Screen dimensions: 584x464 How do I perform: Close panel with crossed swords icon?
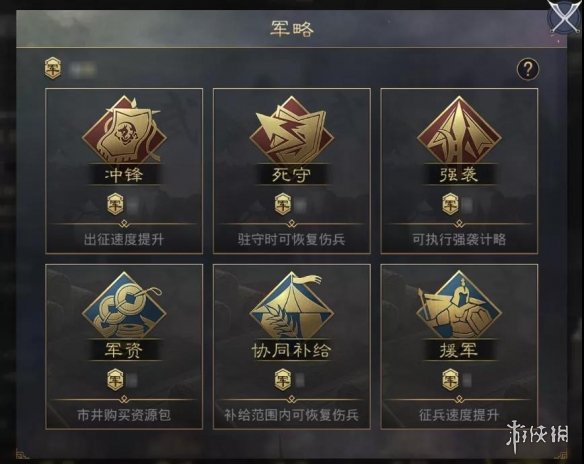565,18
